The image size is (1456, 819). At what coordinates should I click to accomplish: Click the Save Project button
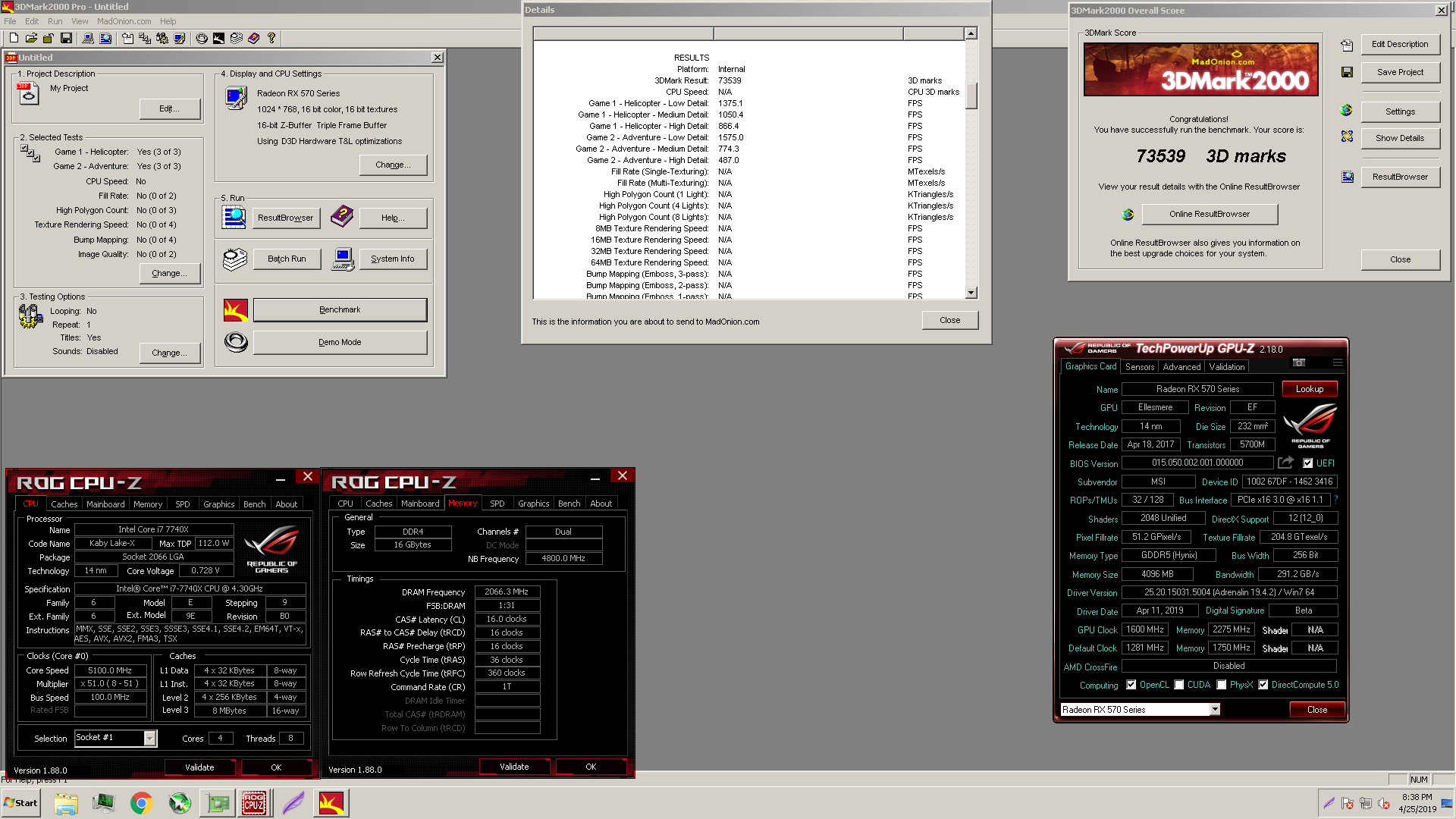coord(1400,73)
